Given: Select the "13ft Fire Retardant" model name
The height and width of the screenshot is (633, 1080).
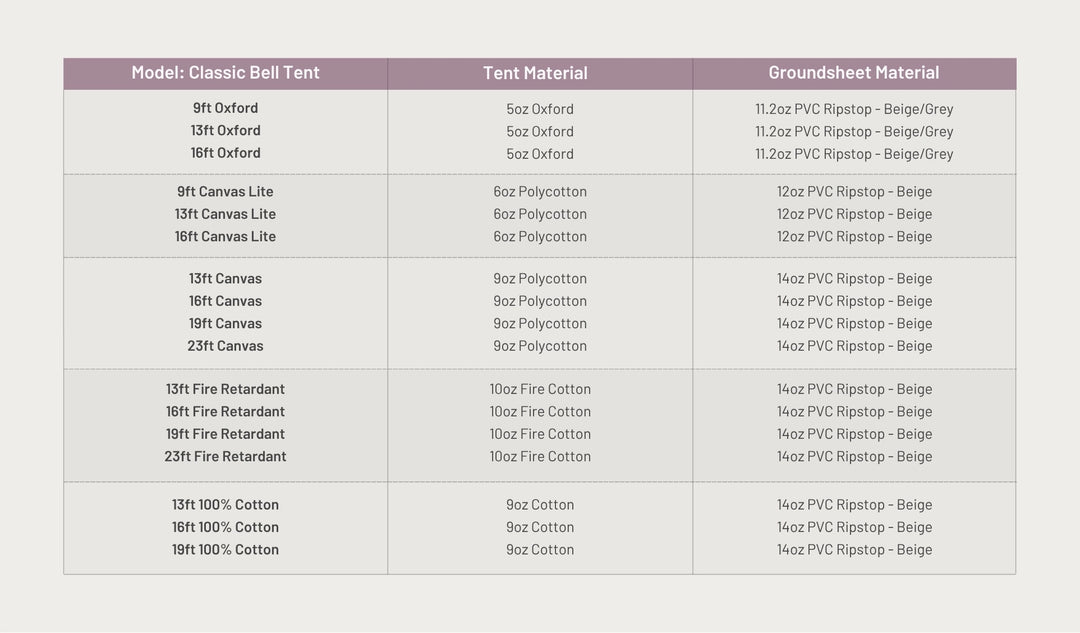Looking at the screenshot, I should (x=225, y=389).
